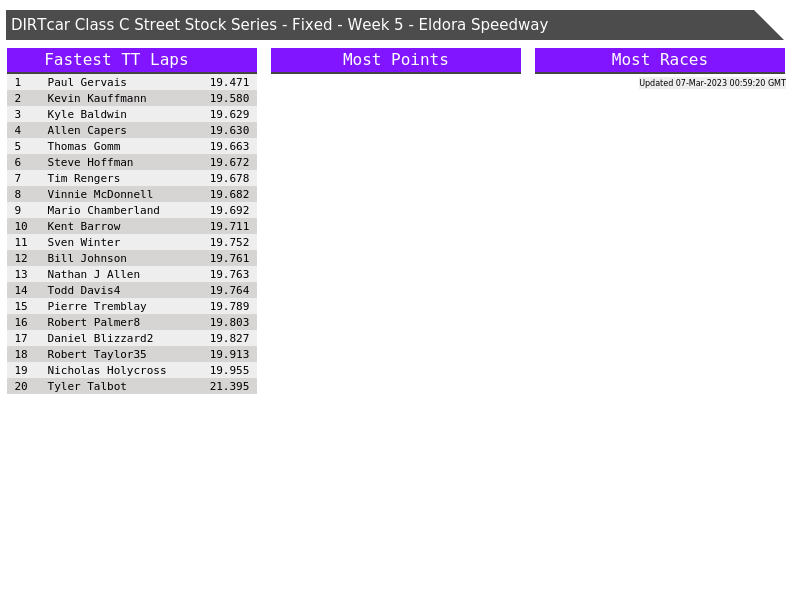Click Thomas Gomm's name
The width and height of the screenshot is (800, 600).
coord(84,146)
